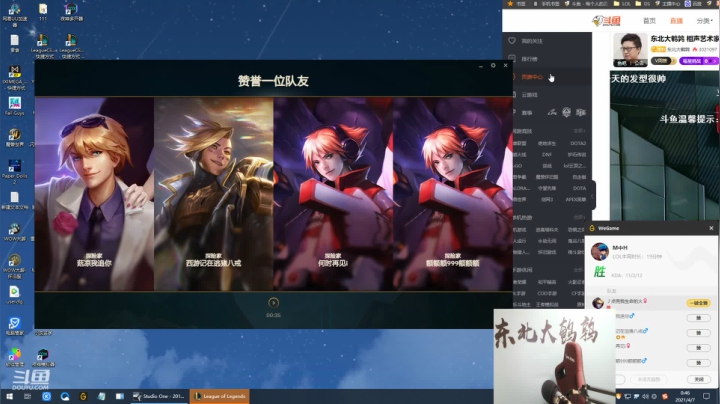The width and height of the screenshot is (720, 404).
Task: Open WeGame icon in taskbar
Action: click(83, 396)
